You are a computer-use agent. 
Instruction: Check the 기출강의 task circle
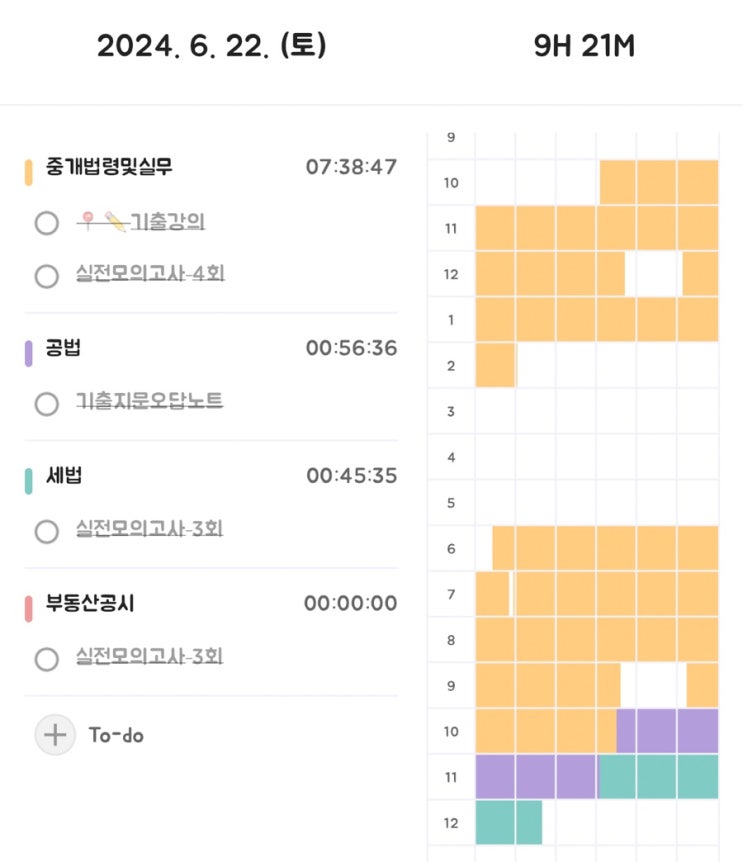pyautogui.click(x=46, y=223)
